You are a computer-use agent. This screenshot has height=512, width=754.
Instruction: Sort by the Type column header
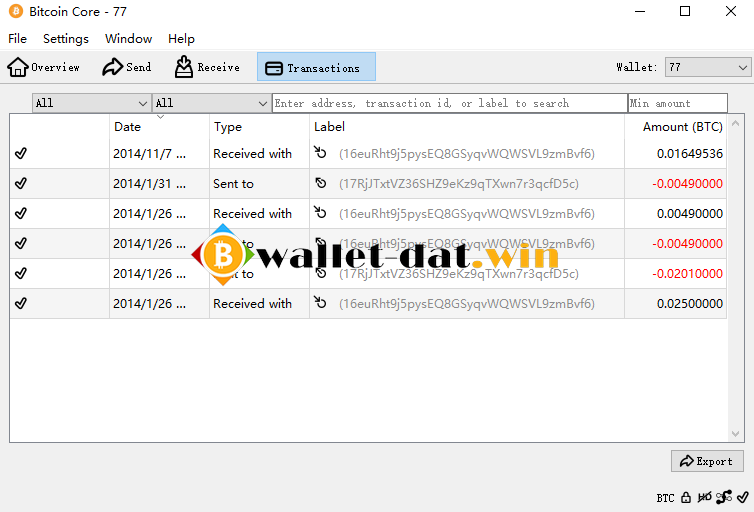260,127
